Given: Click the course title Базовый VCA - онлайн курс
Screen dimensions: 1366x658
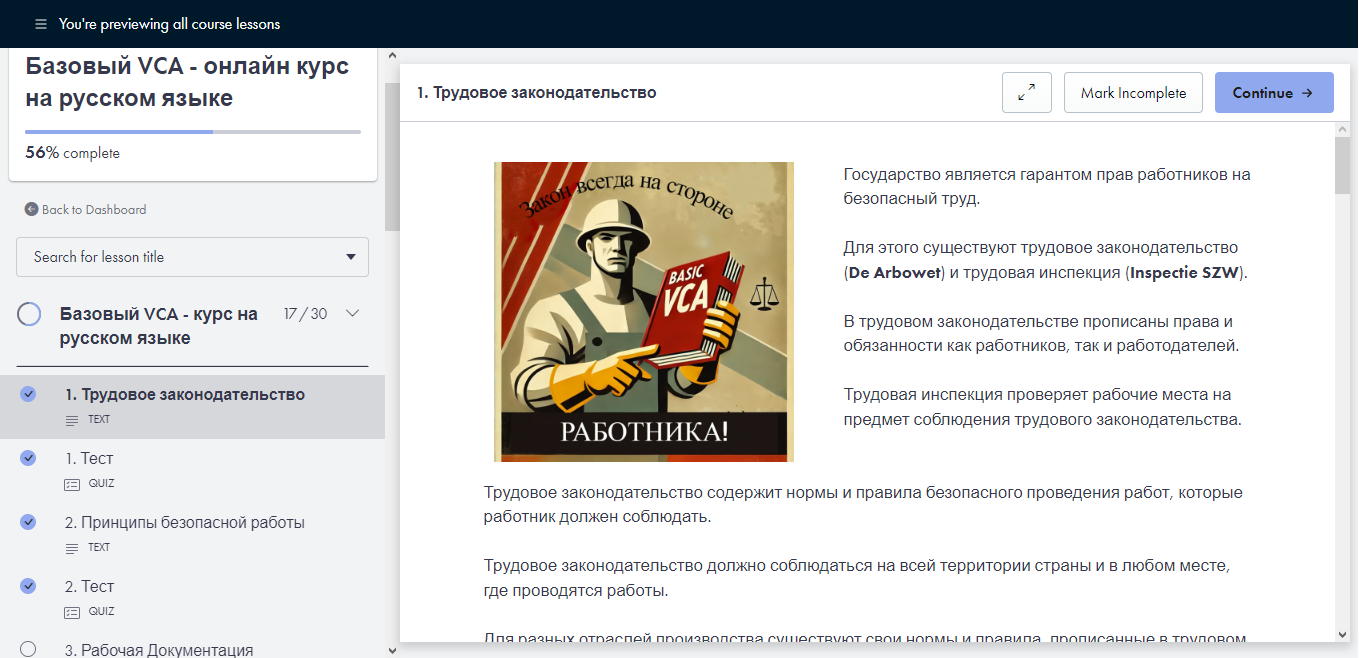Looking at the screenshot, I should 187,82.
